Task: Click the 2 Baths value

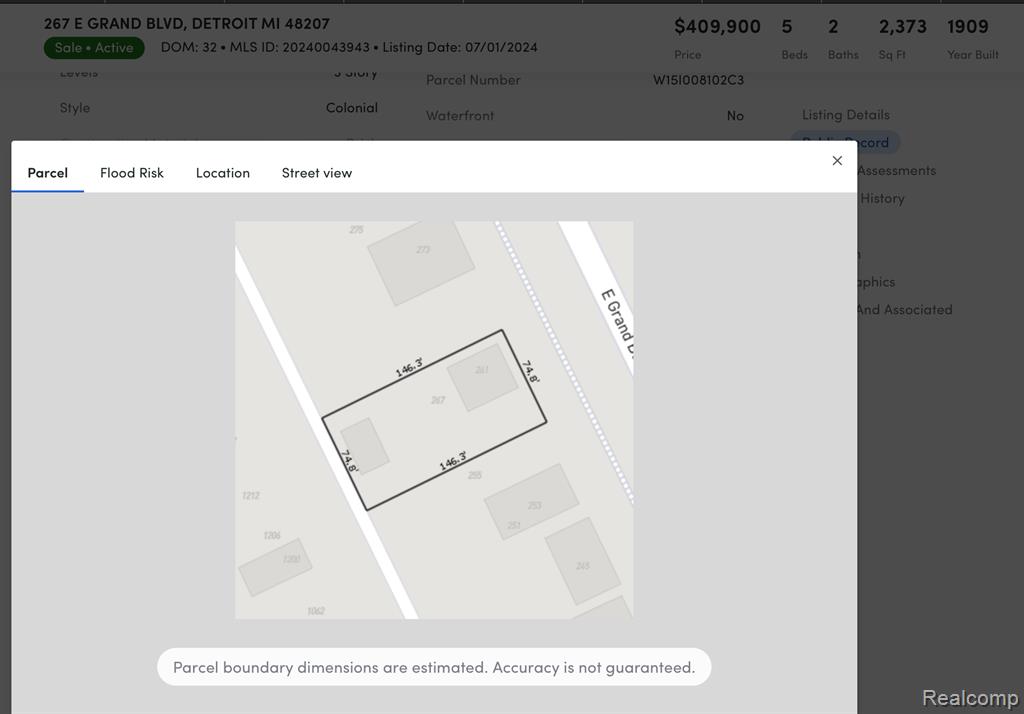Action: 833,27
